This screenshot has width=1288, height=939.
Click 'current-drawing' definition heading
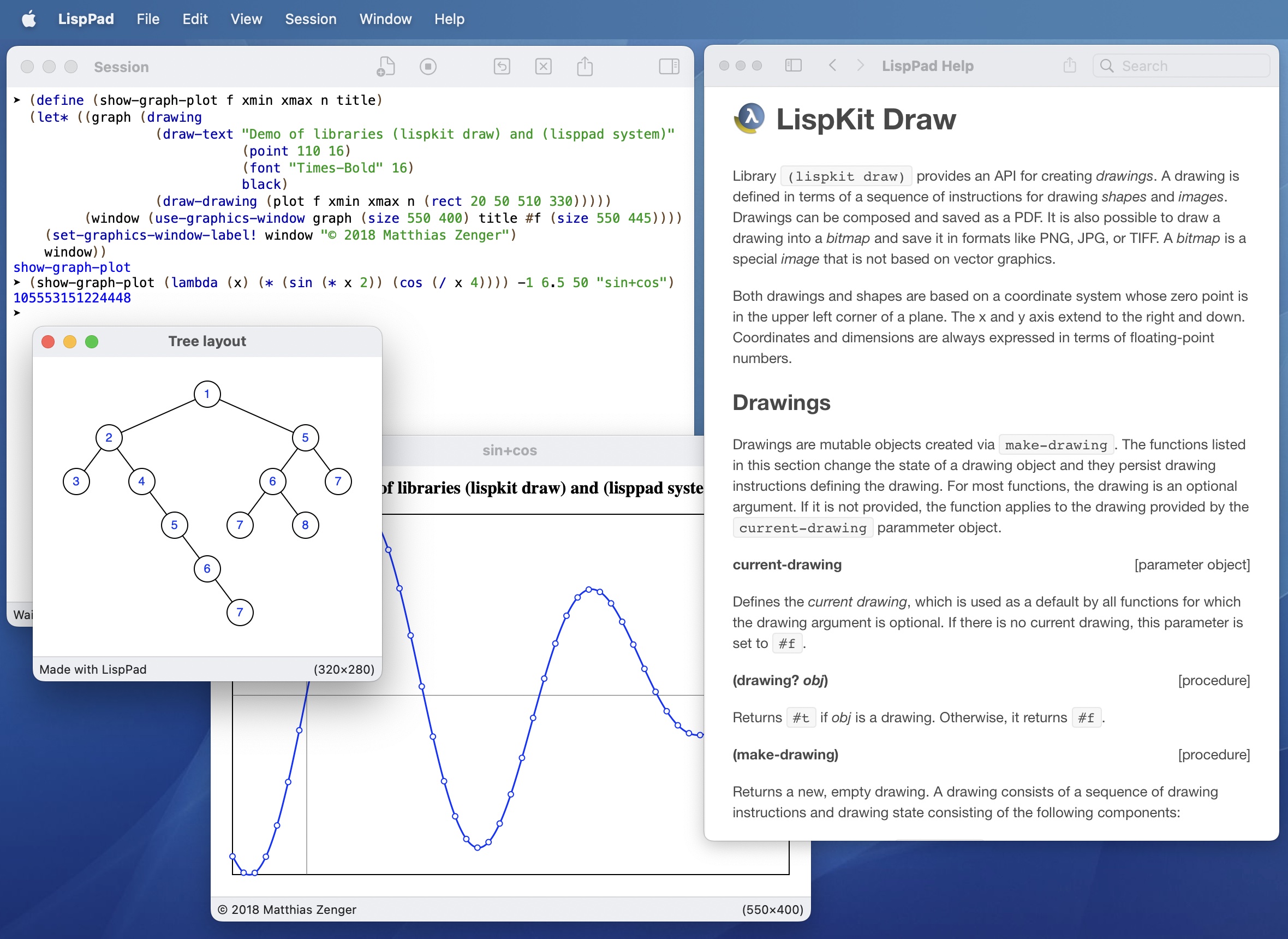[x=787, y=564]
